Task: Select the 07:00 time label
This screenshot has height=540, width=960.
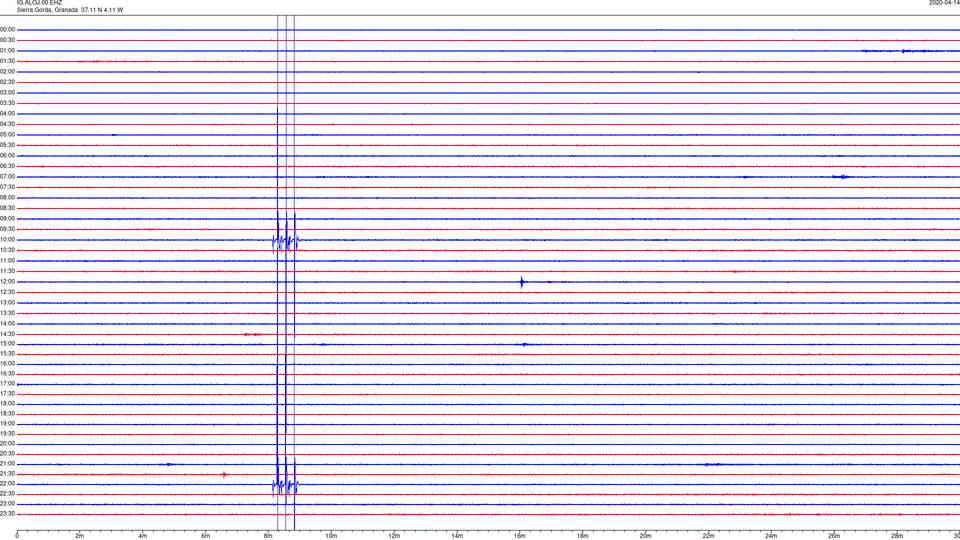Action: point(7,177)
